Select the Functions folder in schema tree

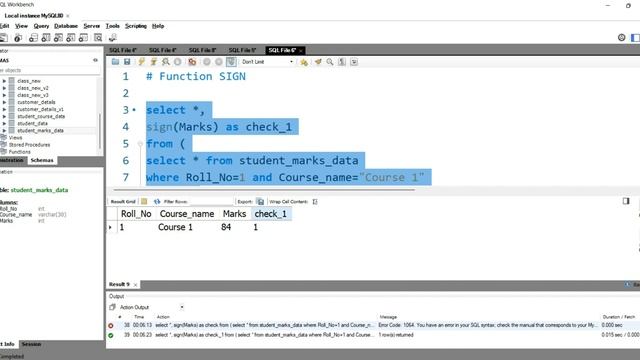coord(20,152)
